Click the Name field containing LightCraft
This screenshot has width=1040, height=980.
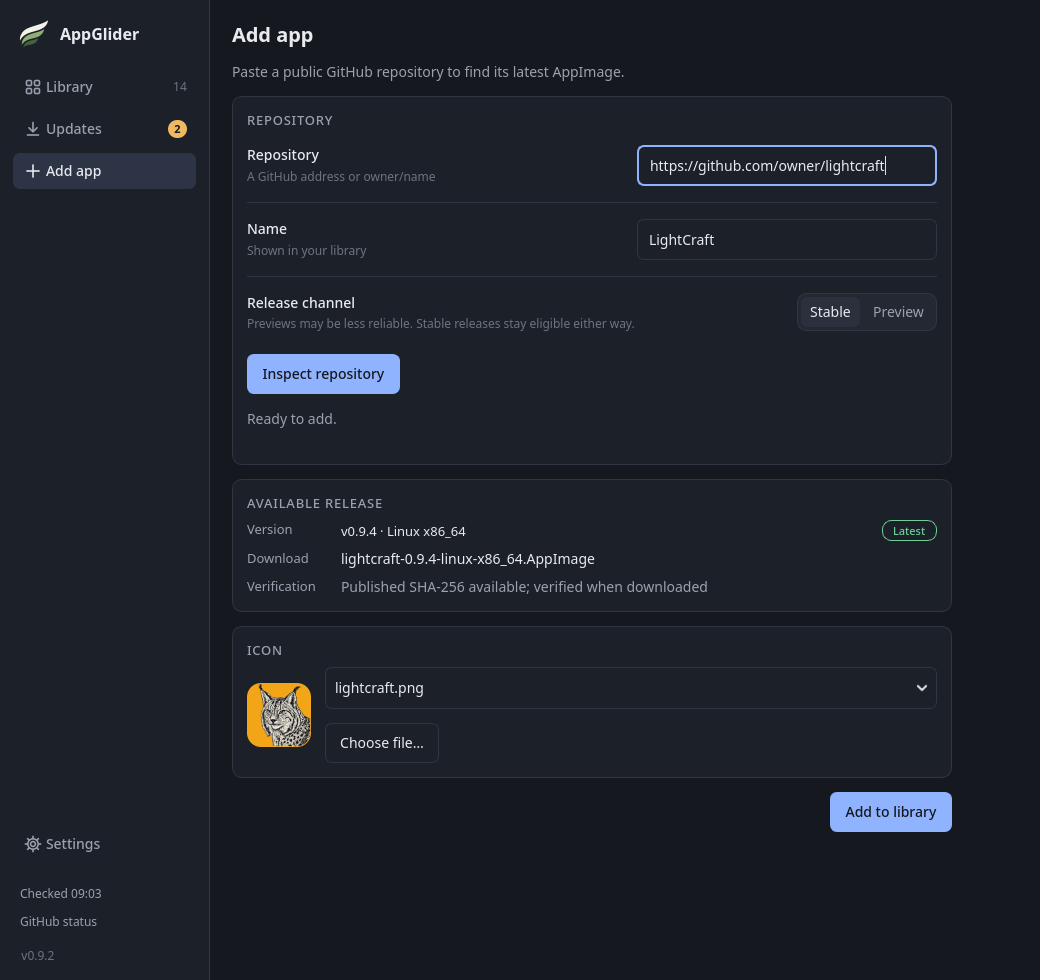(787, 239)
